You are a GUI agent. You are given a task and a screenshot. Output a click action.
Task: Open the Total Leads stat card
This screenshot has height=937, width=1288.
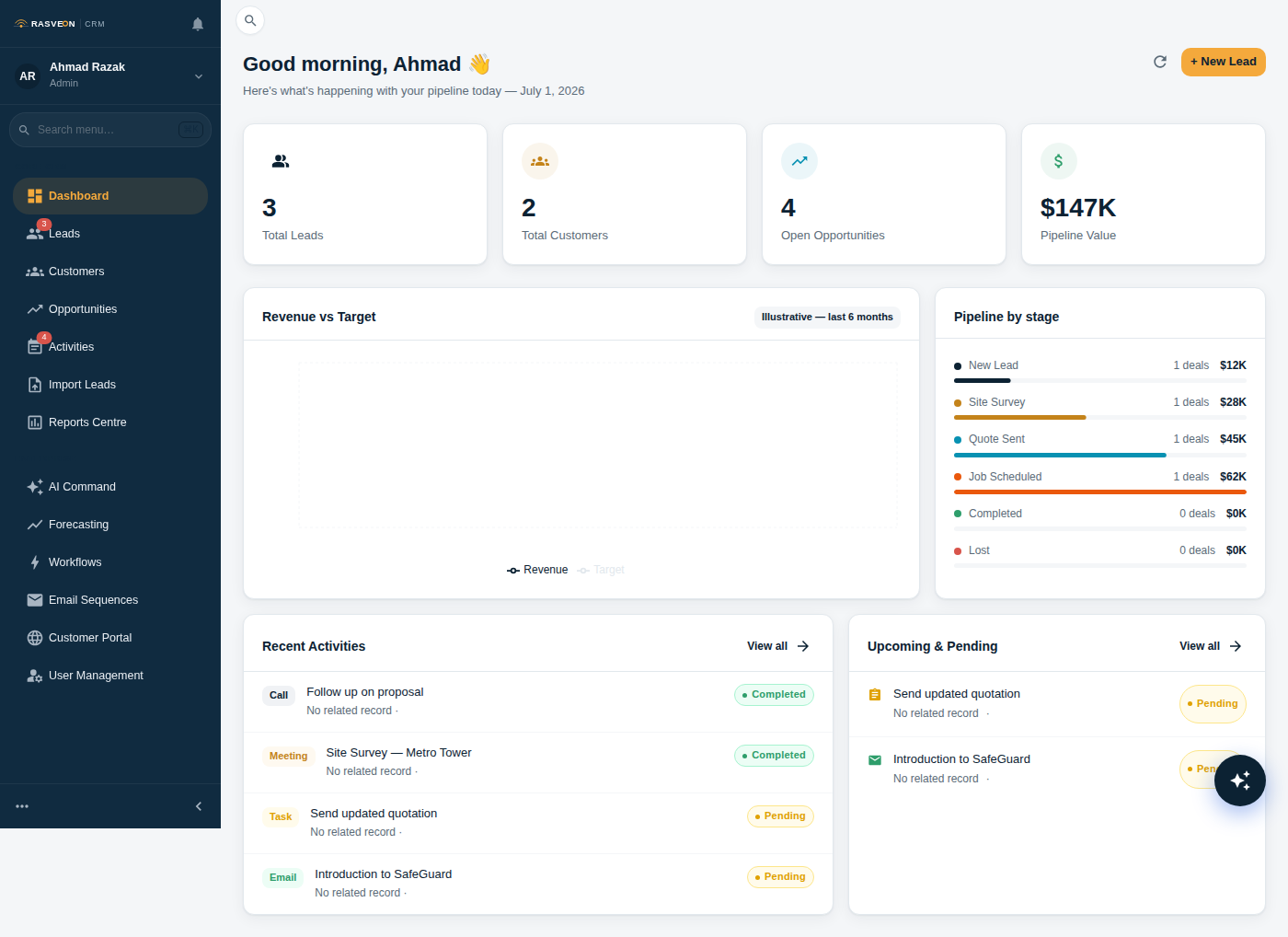tap(365, 194)
